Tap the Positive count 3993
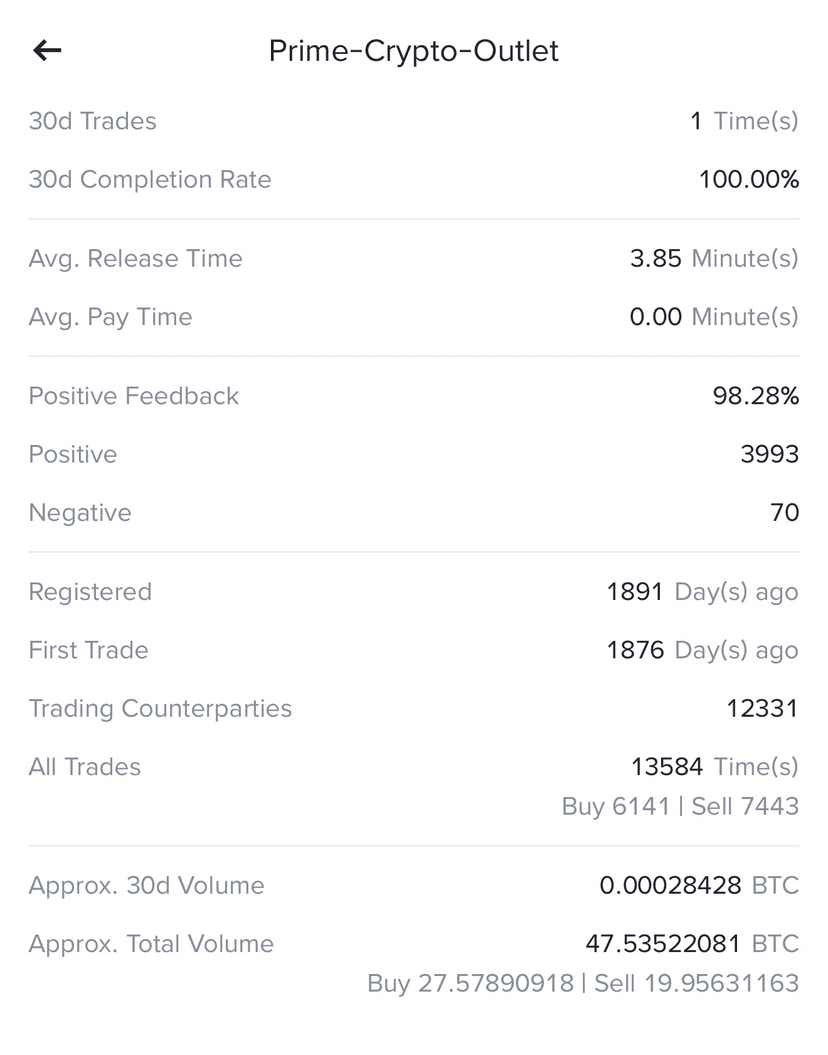Image resolution: width=828 pixels, height=1055 pixels. 769,454
